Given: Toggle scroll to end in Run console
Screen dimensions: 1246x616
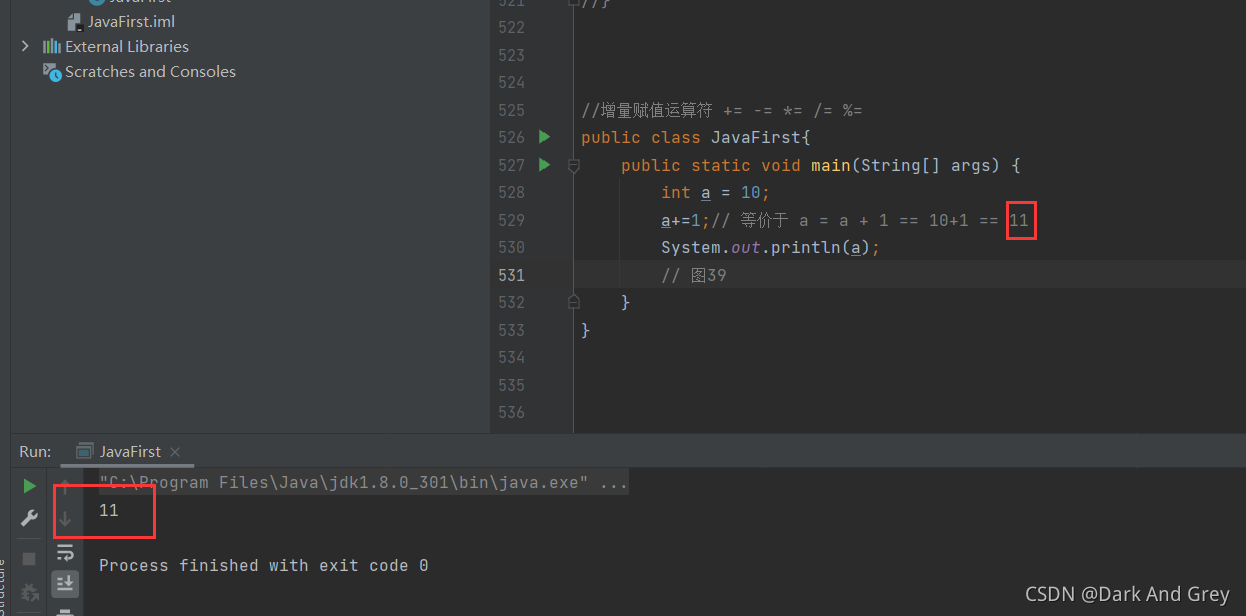Looking at the screenshot, I should pos(65,583).
